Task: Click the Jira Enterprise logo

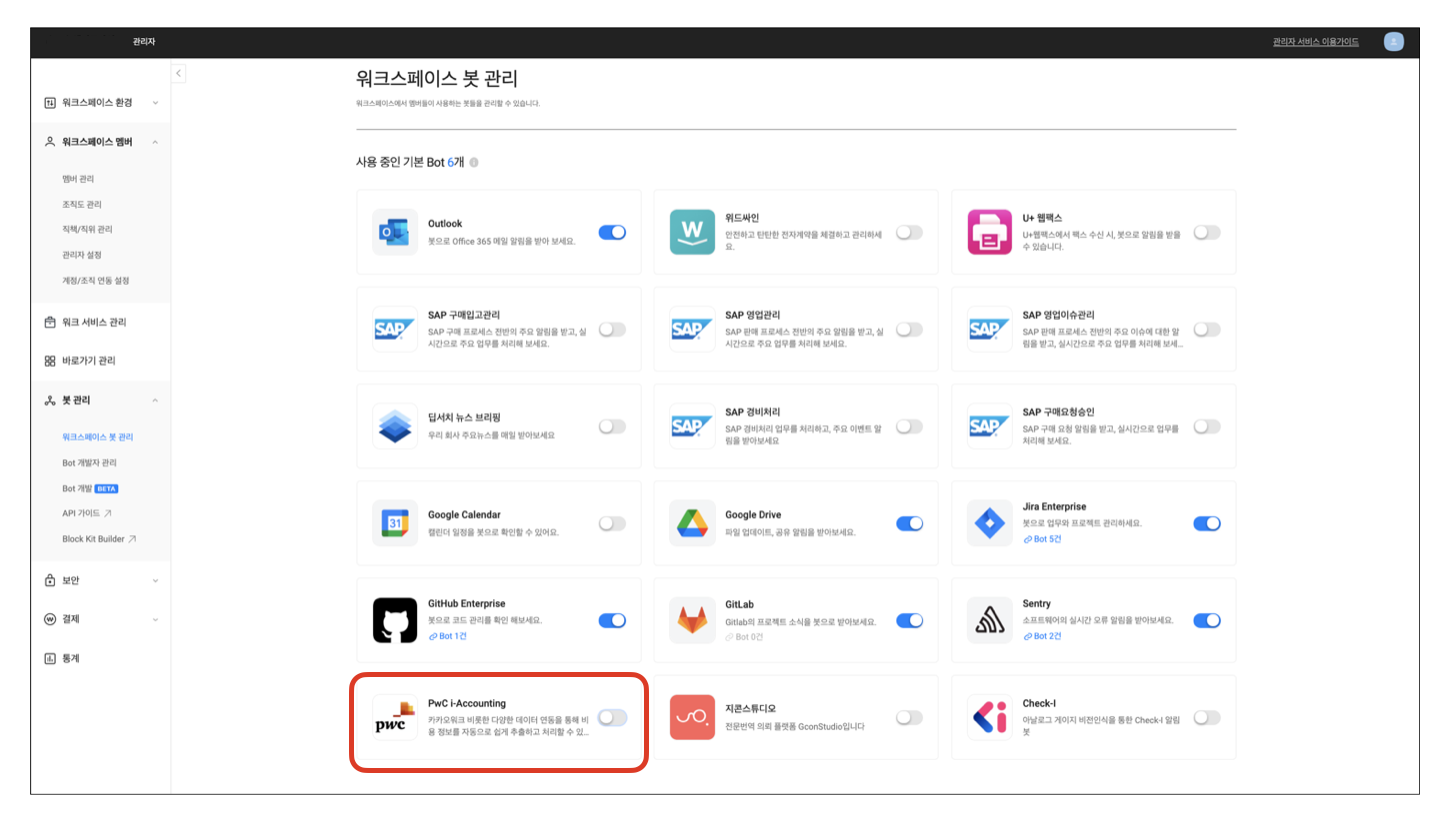Action: [x=990, y=523]
